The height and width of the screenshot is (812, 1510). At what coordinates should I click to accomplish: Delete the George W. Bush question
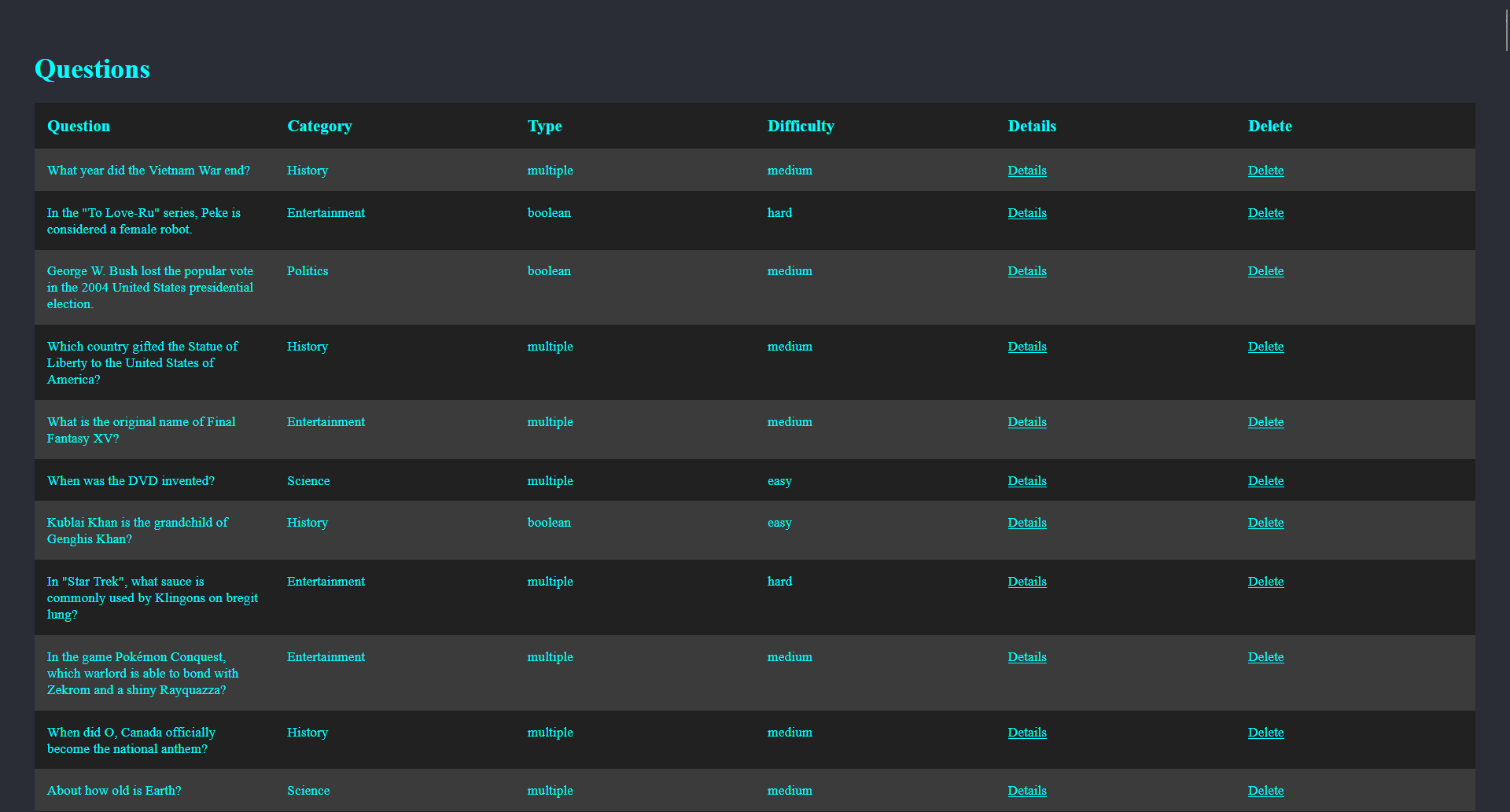pyautogui.click(x=1265, y=271)
